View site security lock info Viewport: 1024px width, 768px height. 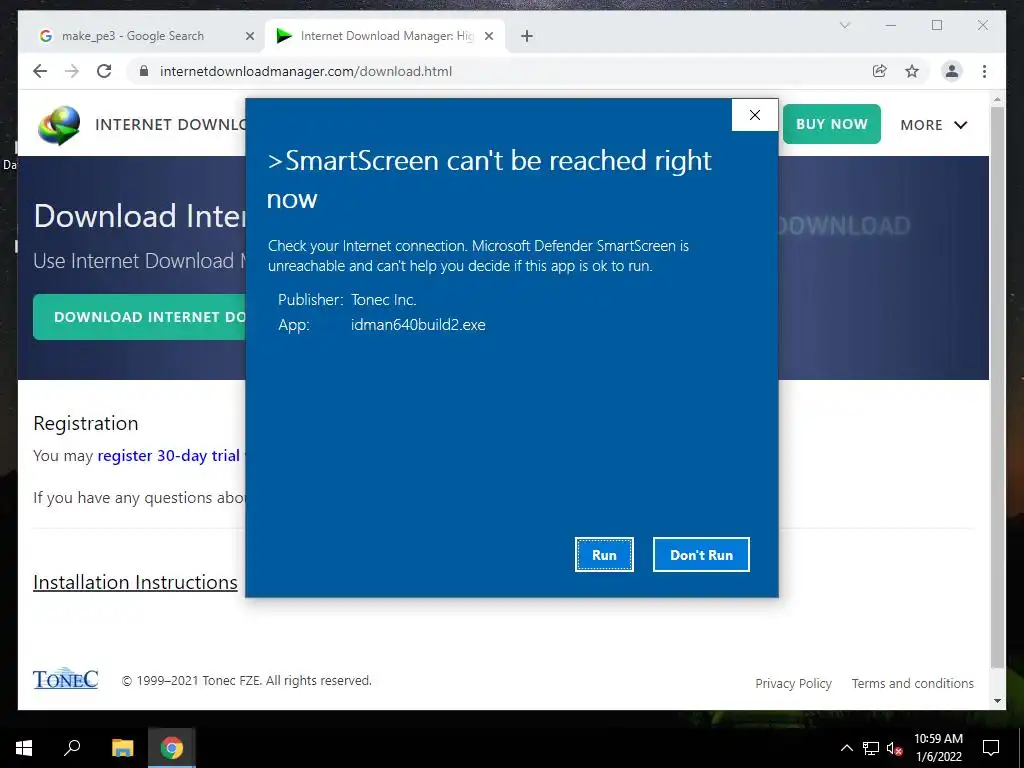pos(144,71)
